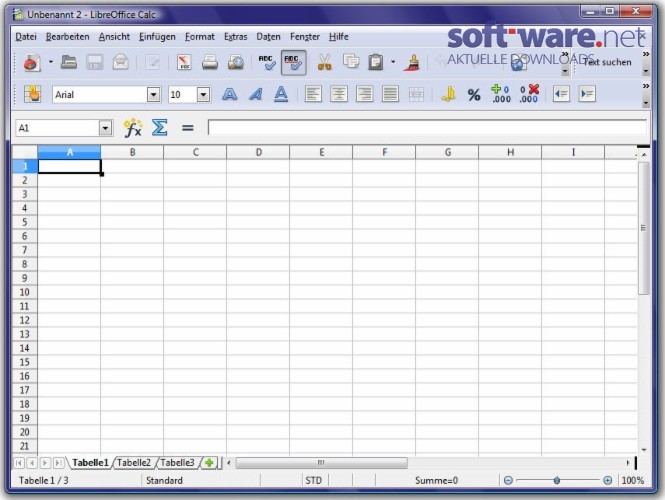The height and width of the screenshot is (500, 665).
Task: Send document as e-mail icon
Action: point(121,62)
